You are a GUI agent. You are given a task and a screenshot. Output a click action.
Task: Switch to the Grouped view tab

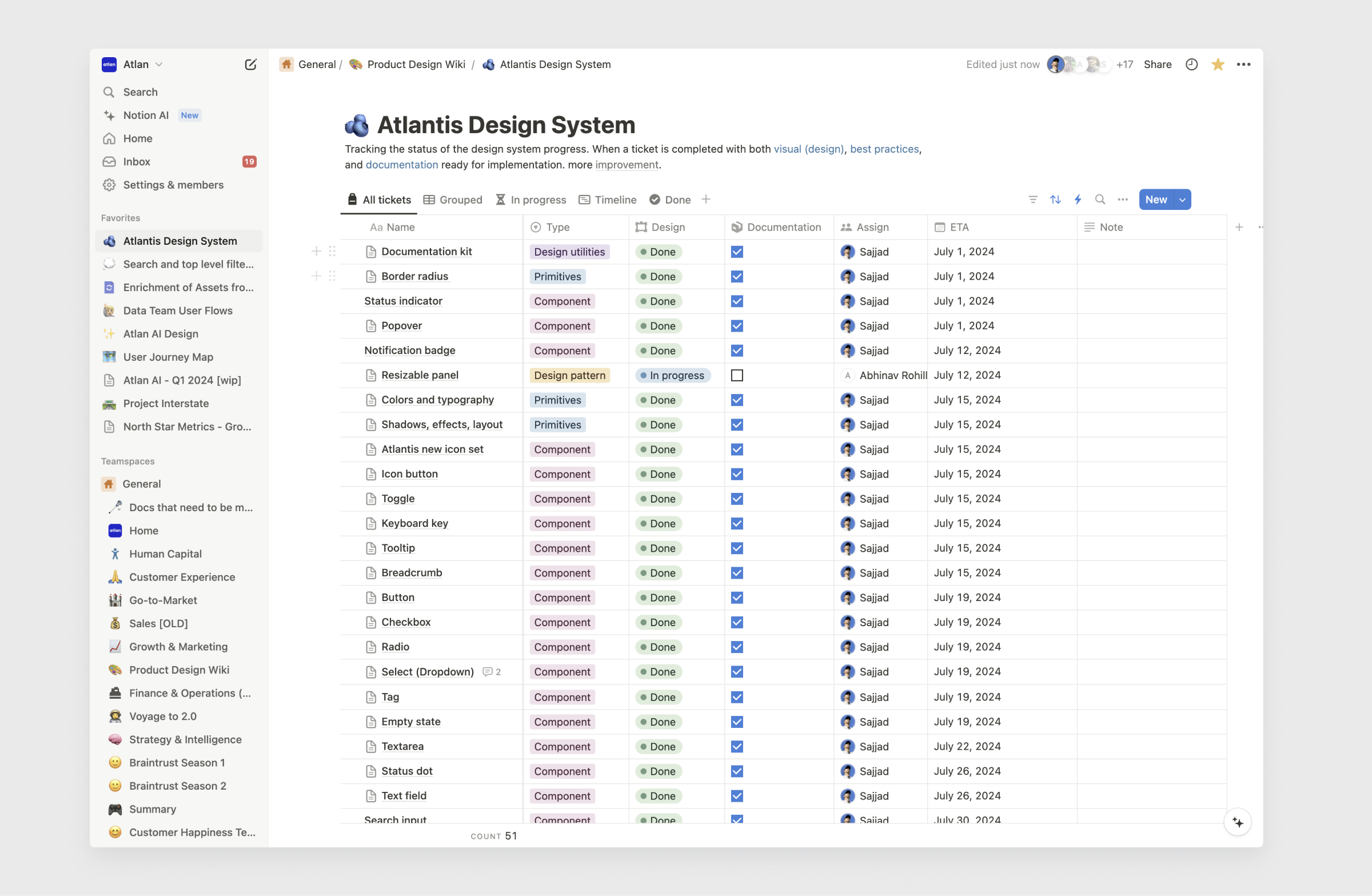click(x=453, y=200)
